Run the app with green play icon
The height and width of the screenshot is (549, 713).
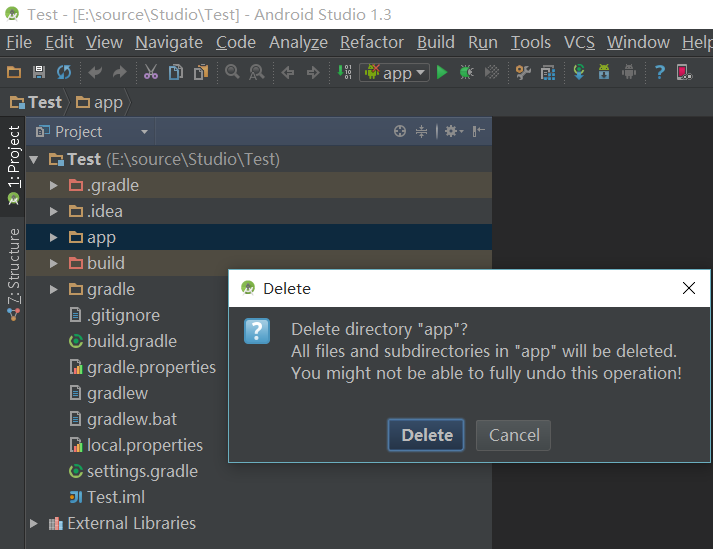[x=442, y=72]
